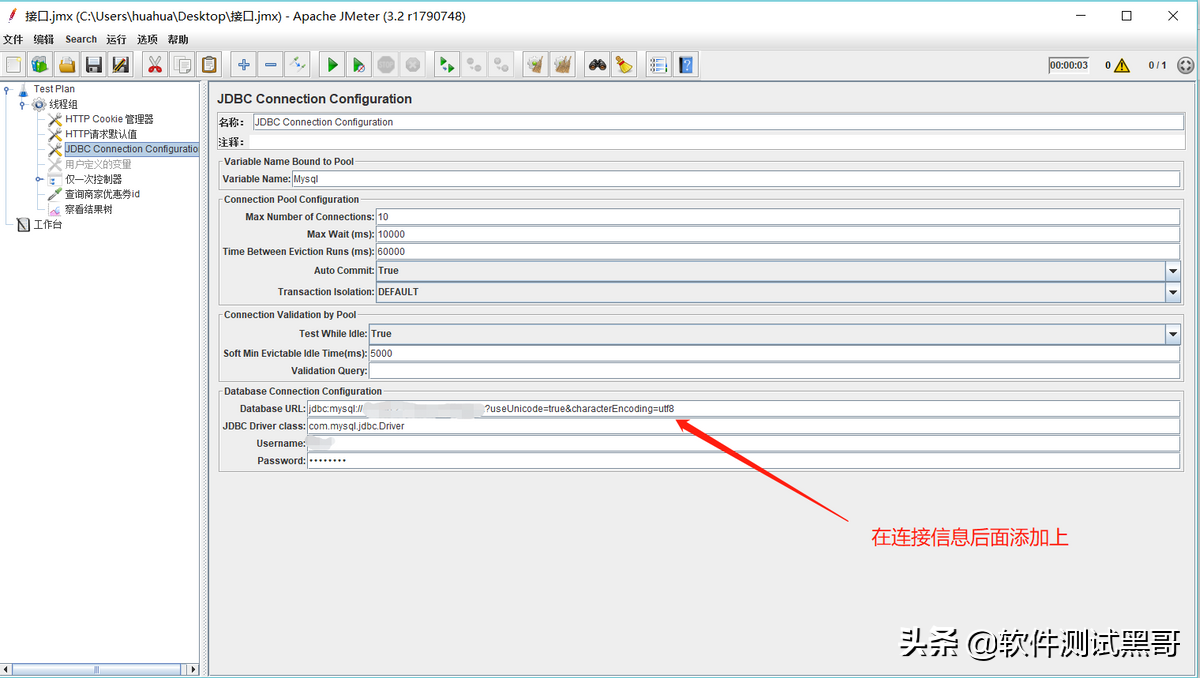Expand the 仅一次控制器 tree node handle

tap(39, 179)
